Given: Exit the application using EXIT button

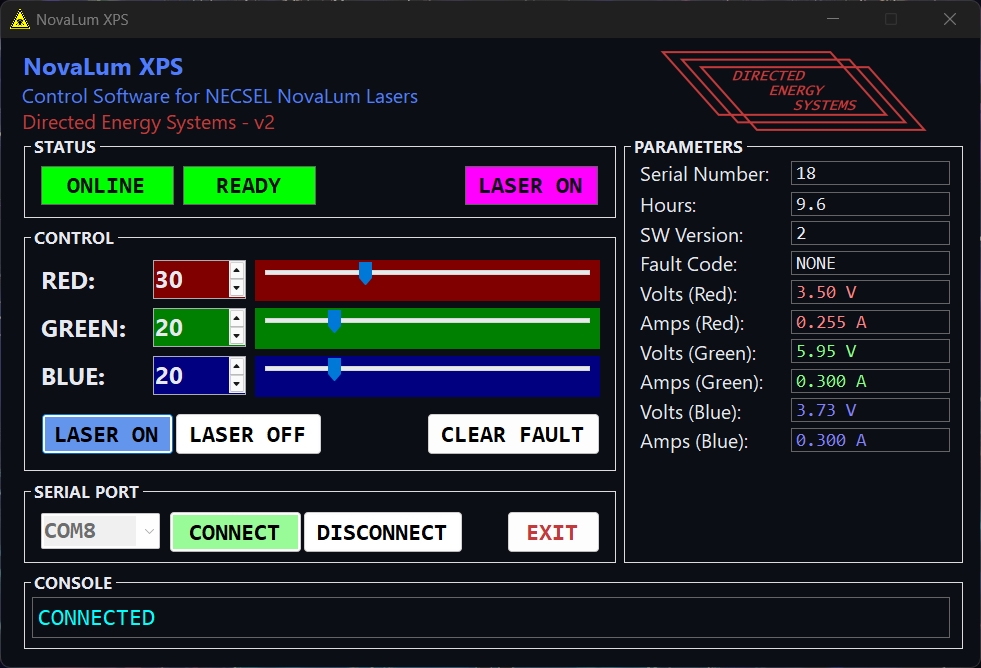Looking at the screenshot, I should pos(553,533).
